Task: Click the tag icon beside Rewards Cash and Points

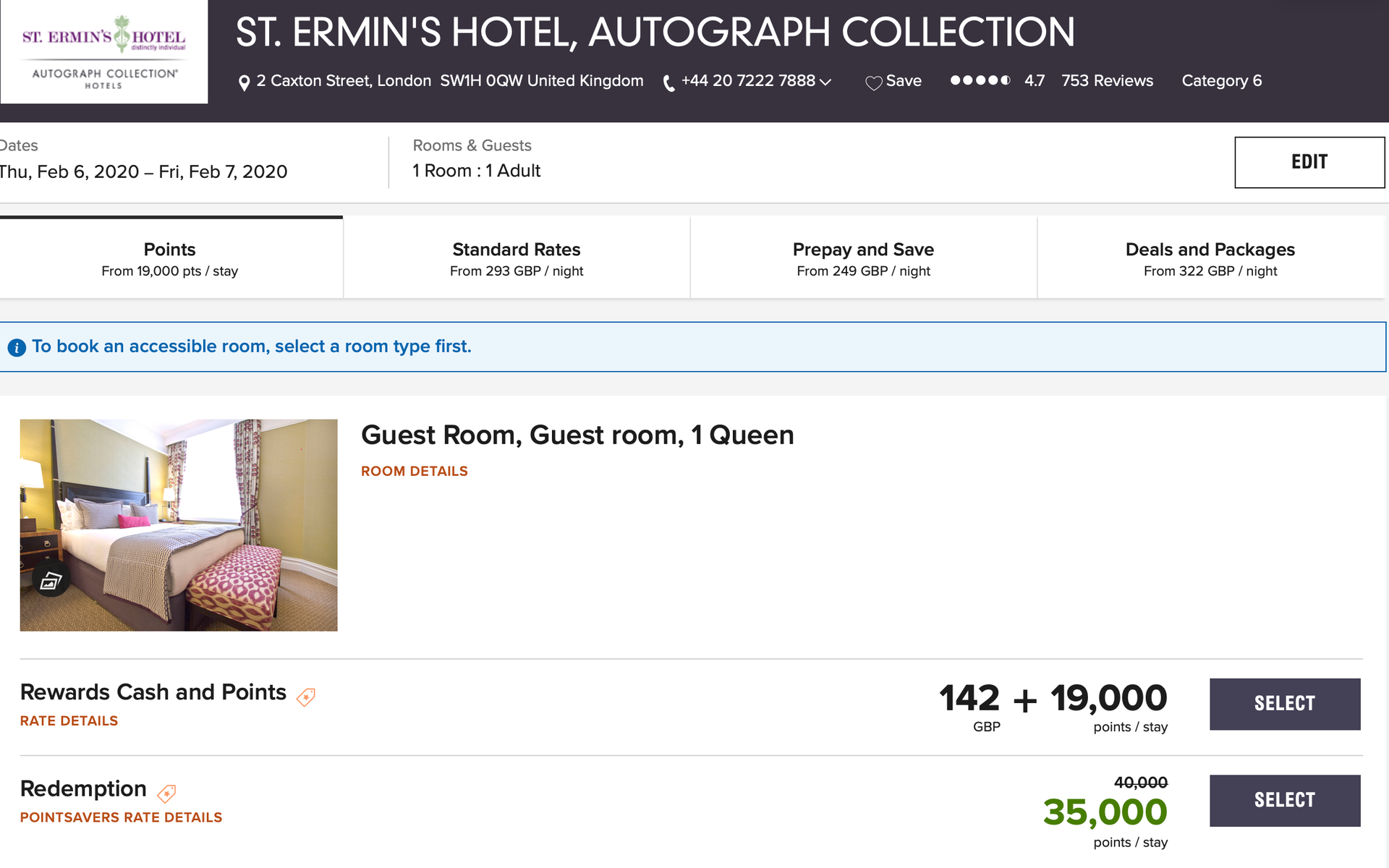Action: (307, 698)
